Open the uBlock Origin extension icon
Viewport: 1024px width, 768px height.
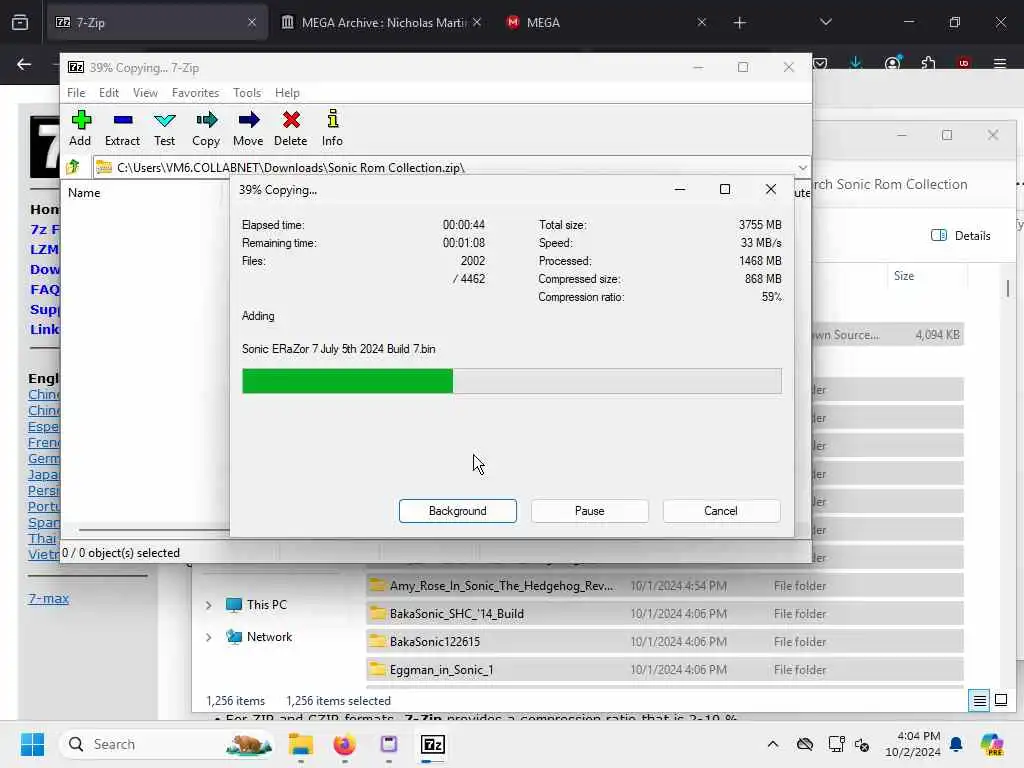pyautogui.click(x=964, y=63)
